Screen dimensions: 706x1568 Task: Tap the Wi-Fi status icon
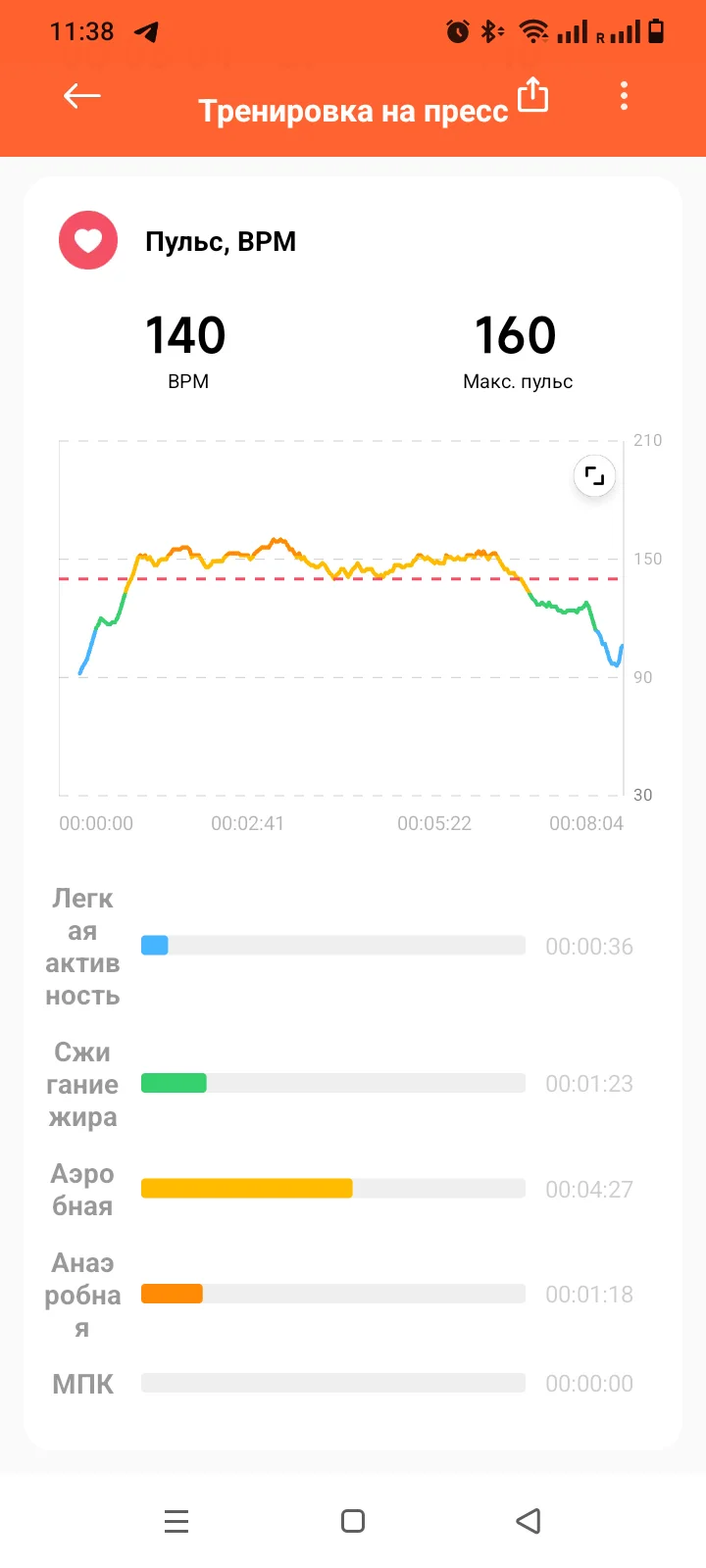pyautogui.click(x=533, y=32)
